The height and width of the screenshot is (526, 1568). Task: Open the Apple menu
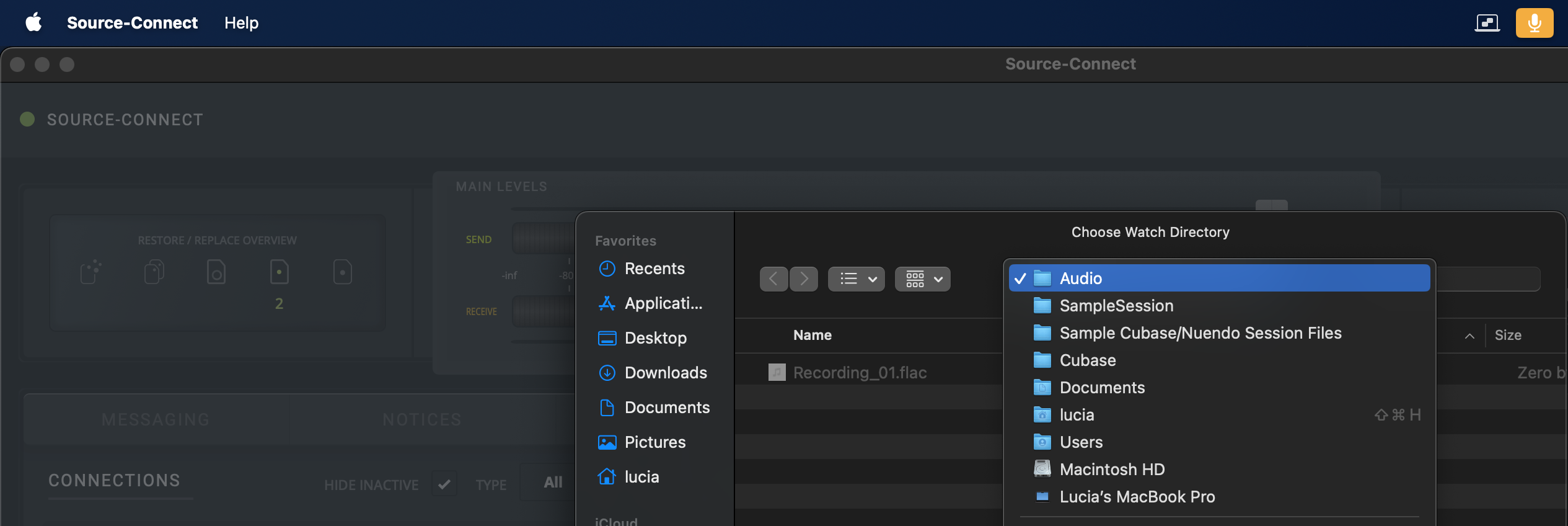coord(33,23)
